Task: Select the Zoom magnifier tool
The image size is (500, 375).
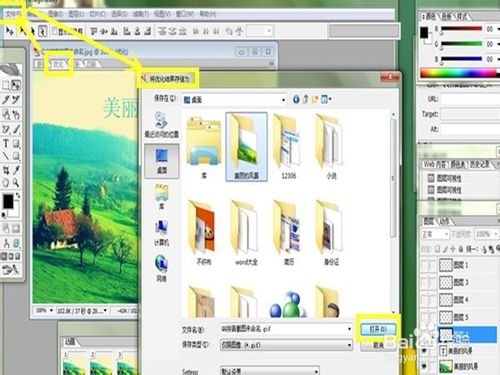Action: [16, 183]
